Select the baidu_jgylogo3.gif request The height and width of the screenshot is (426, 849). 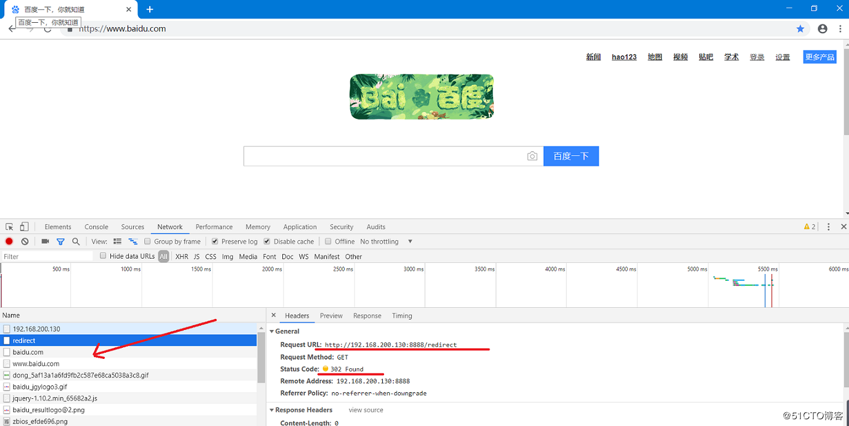[128, 386]
